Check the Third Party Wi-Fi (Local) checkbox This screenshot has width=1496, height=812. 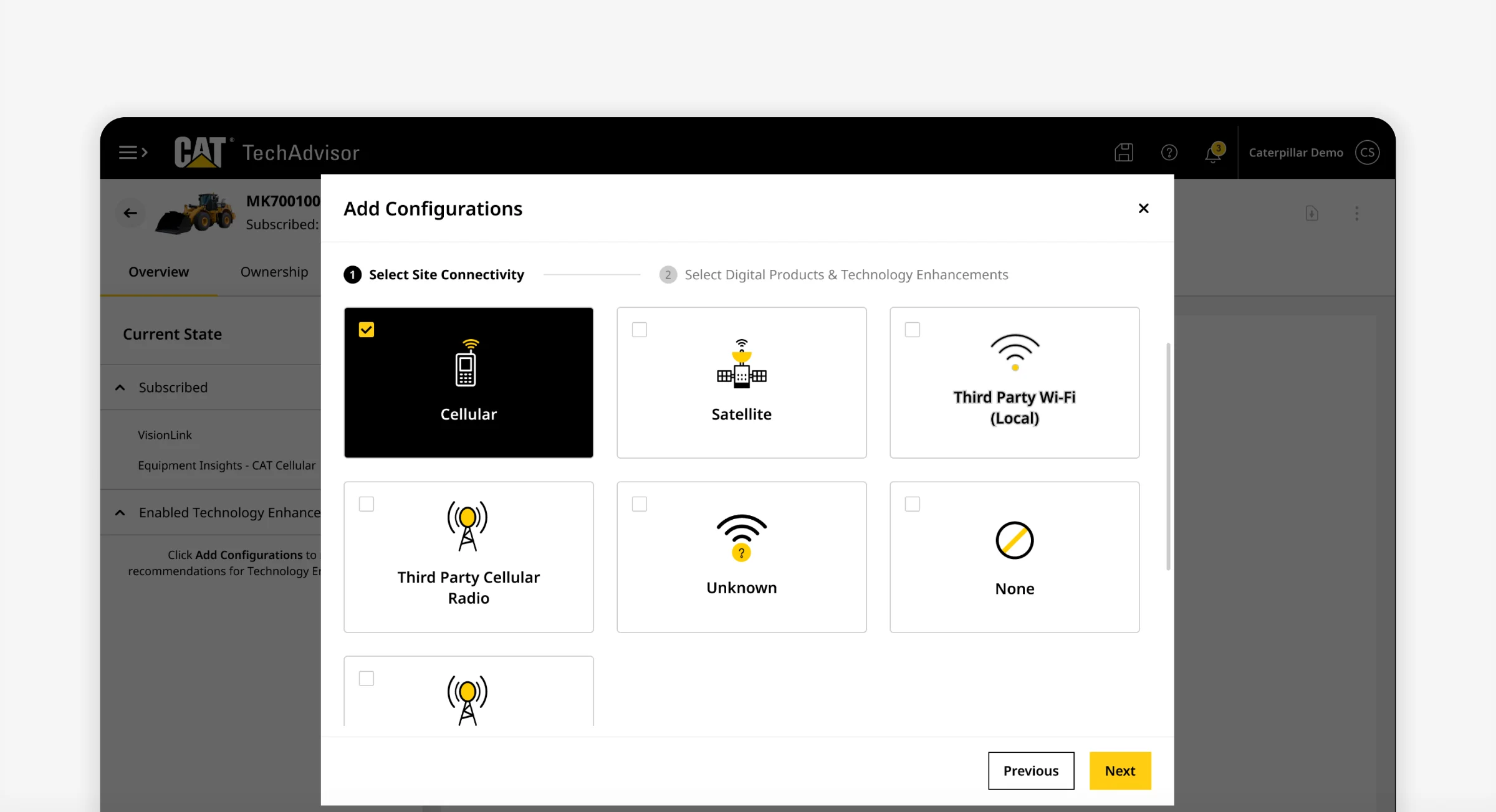[x=913, y=330]
